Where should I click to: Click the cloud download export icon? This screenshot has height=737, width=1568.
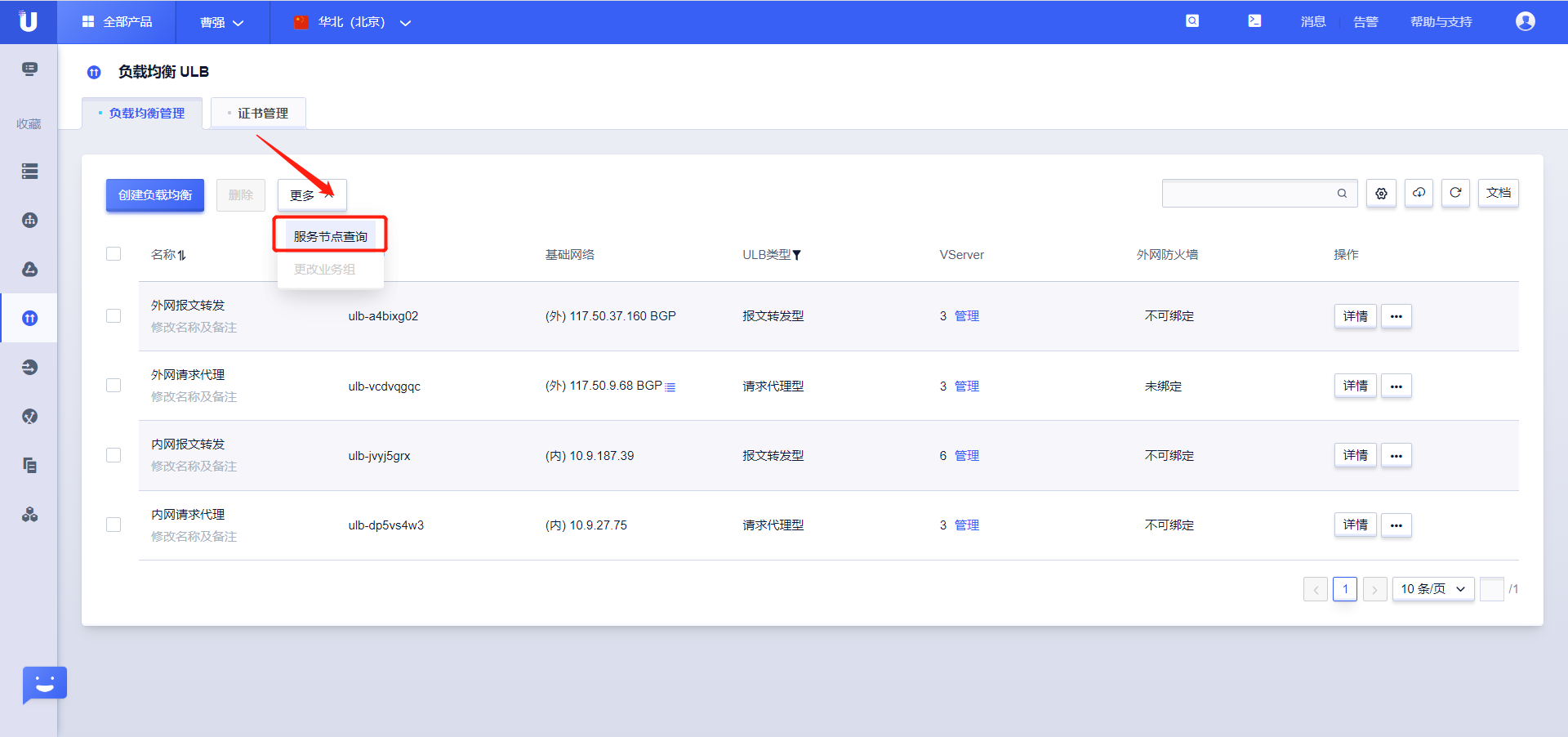[1419, 193]
